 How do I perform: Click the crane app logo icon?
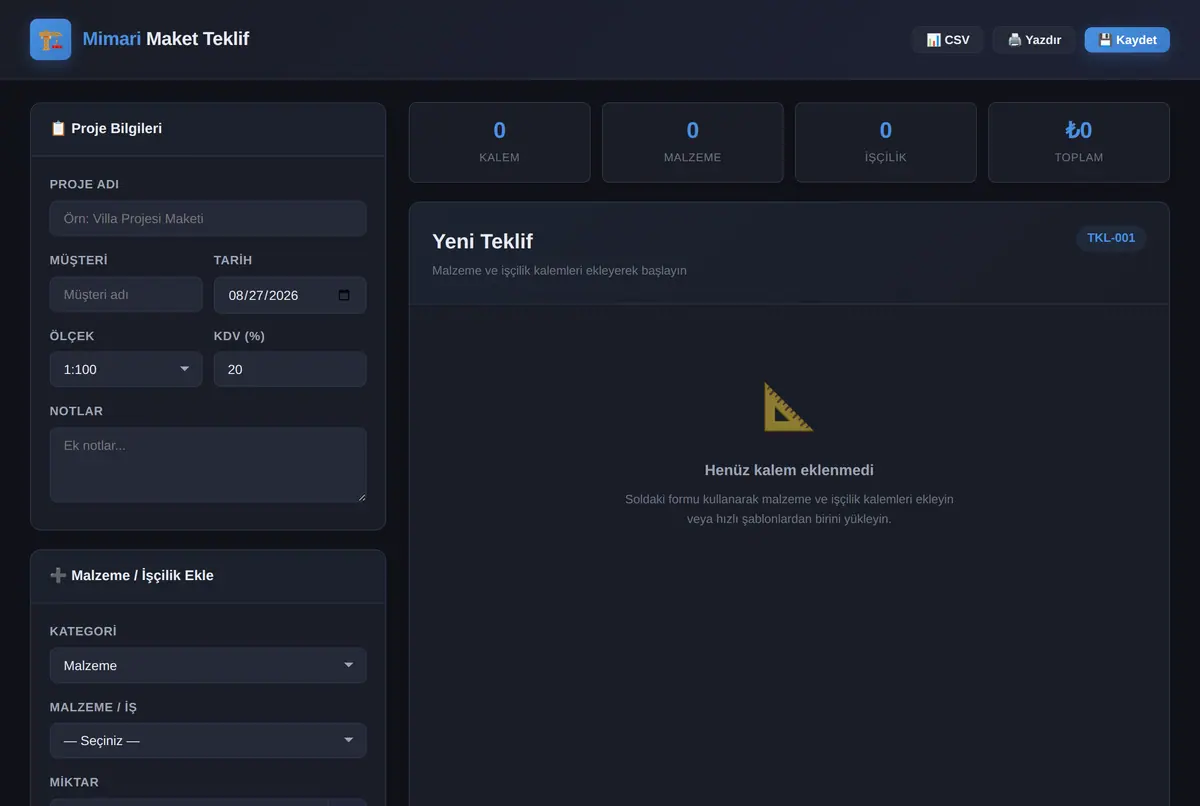[x=50, y=40]
